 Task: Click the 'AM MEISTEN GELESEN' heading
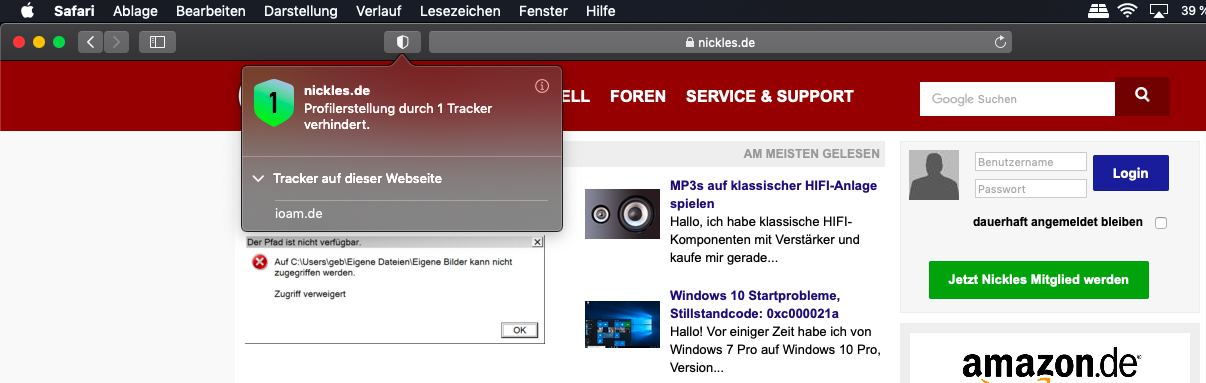pyautogui.click(x=812, y=154)
